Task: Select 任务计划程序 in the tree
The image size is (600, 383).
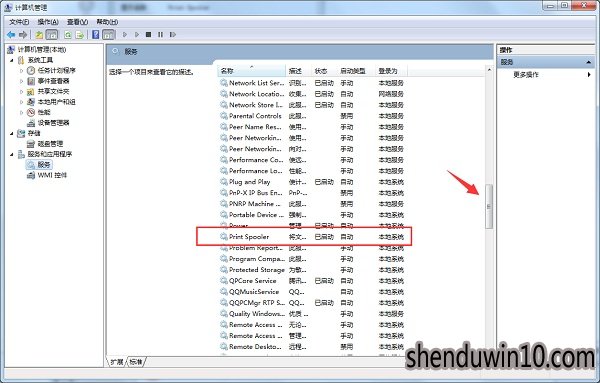Action: pos(57,70)
